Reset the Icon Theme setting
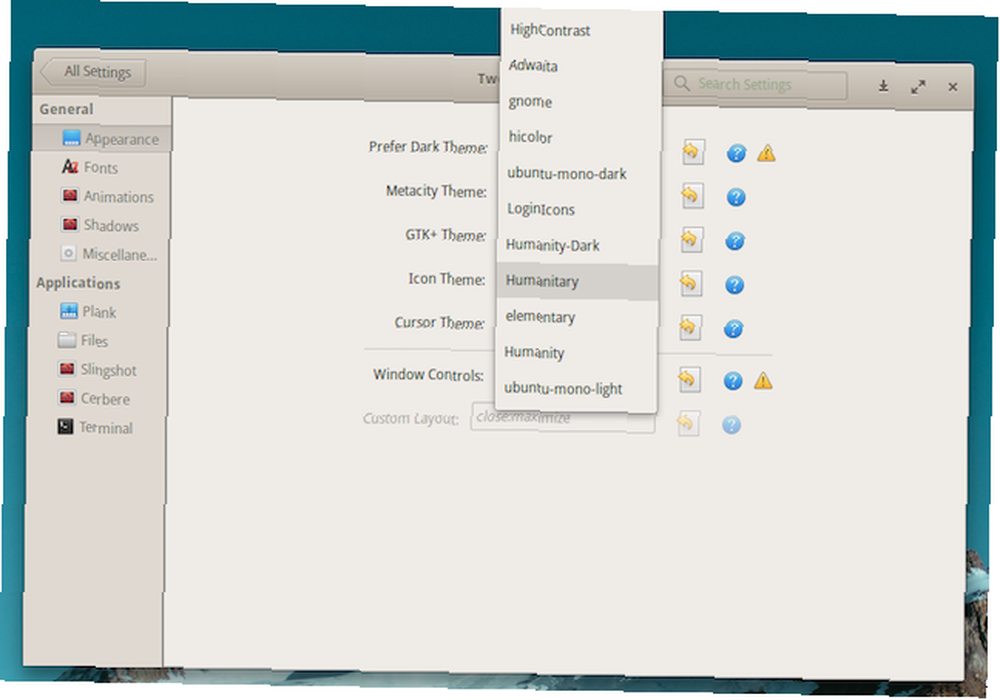The height and width of the screenshot is (700, 1000). [x=690, y=284]
